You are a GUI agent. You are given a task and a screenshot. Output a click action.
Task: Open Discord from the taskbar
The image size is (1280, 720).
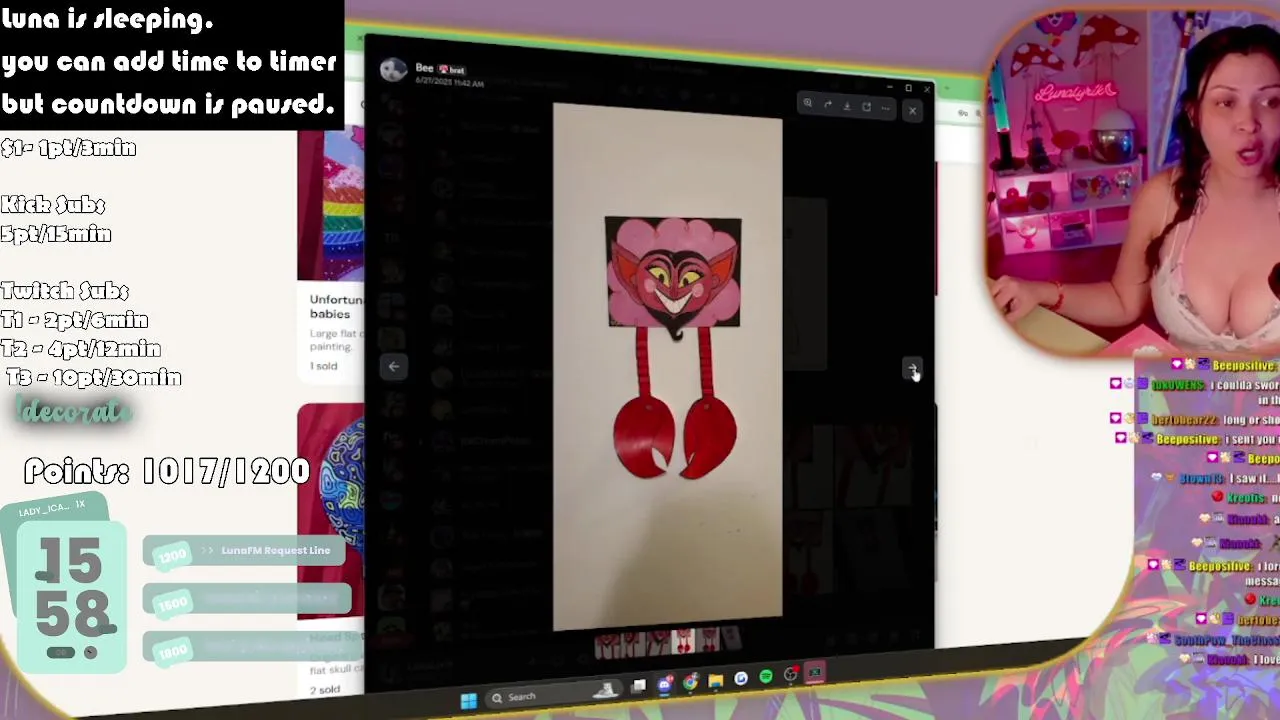[664, 685]
